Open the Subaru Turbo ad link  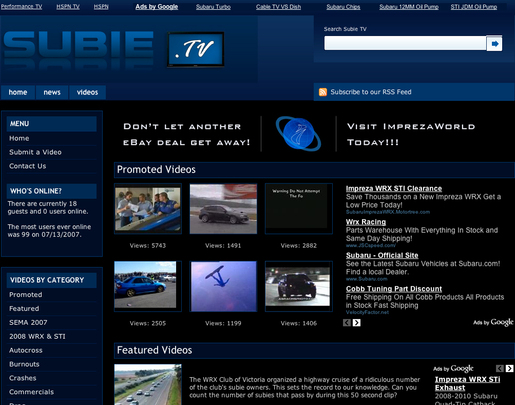pyautogui.click(x=213, y=7)
